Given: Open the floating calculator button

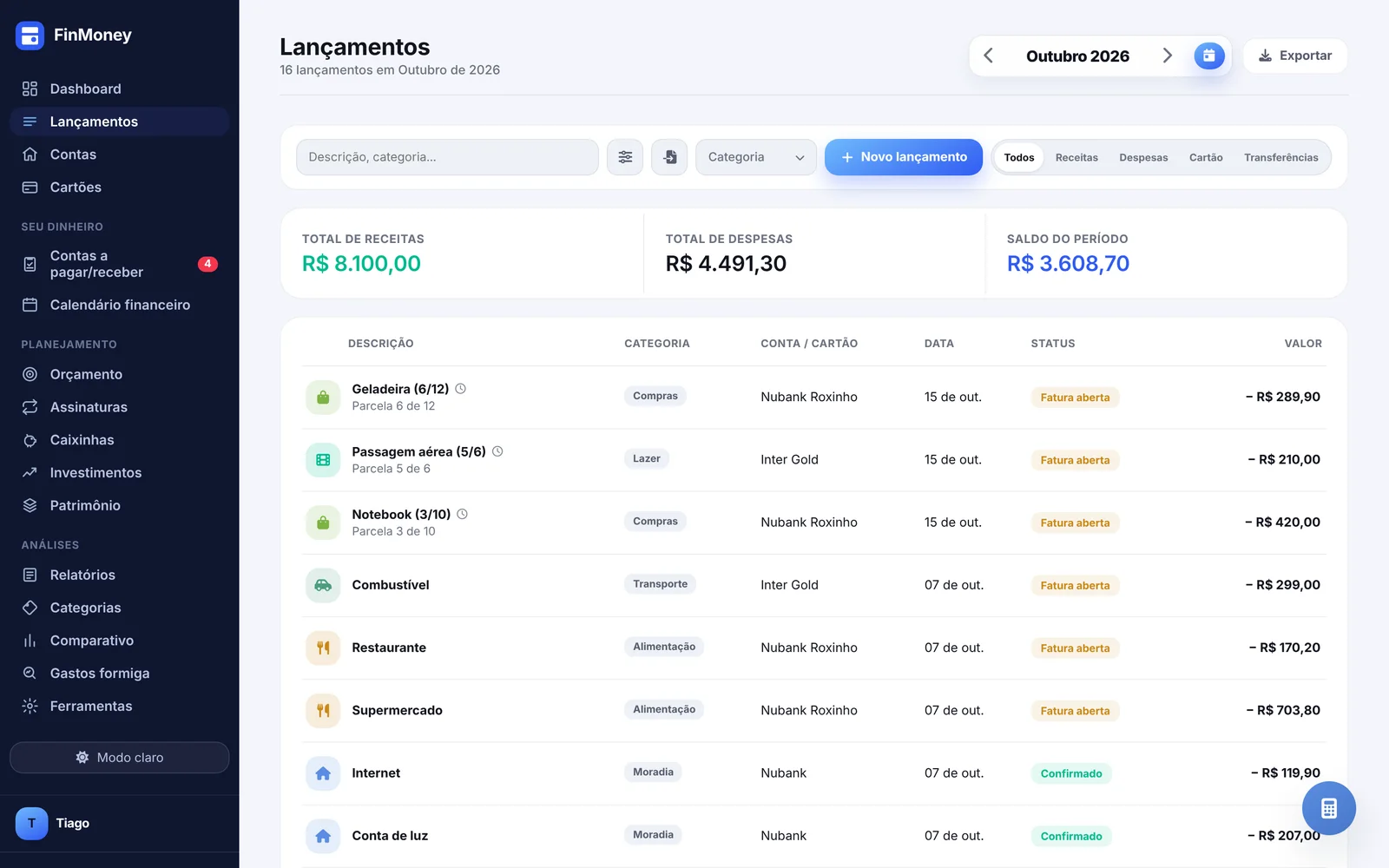Looking at the screenshot, I should pos(1328,808).
